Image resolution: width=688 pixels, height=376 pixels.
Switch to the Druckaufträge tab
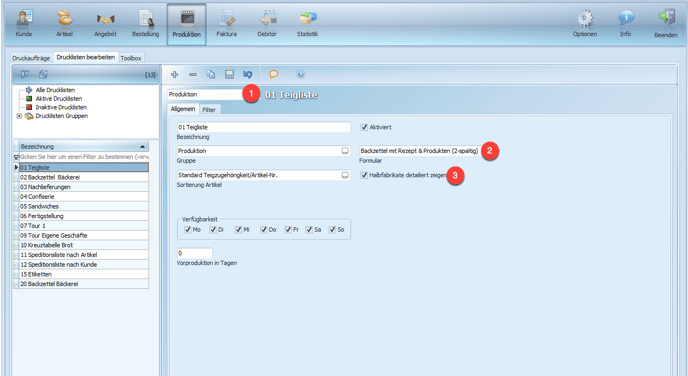point(31,58)
